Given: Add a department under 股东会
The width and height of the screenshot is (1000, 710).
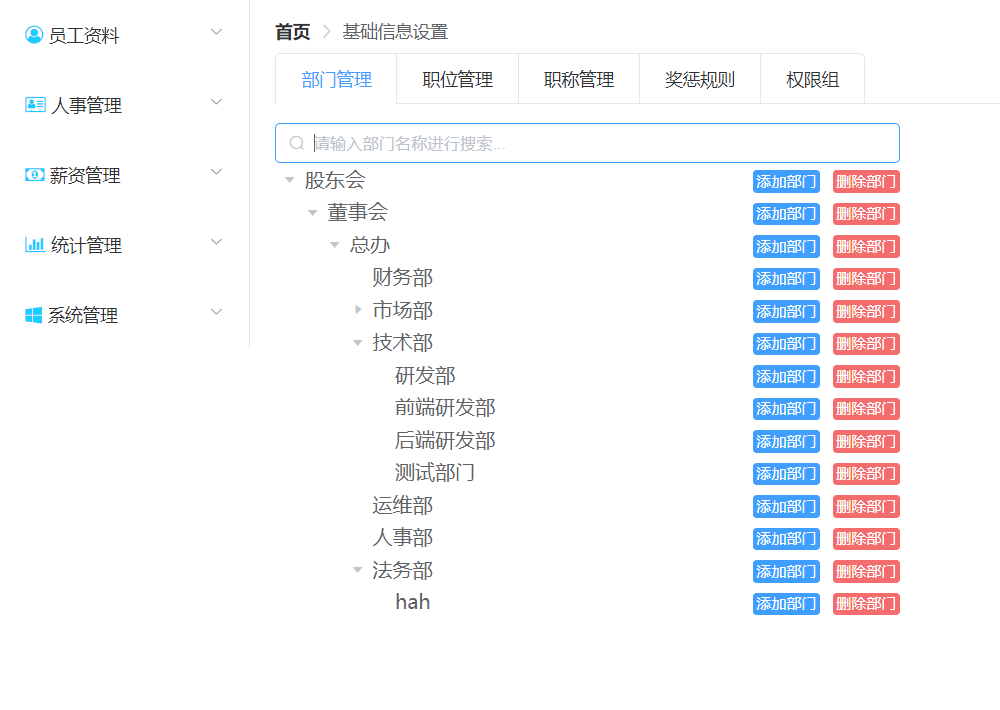Looking at the screenshot, I should pyautogui.click(x=786, y=181).
